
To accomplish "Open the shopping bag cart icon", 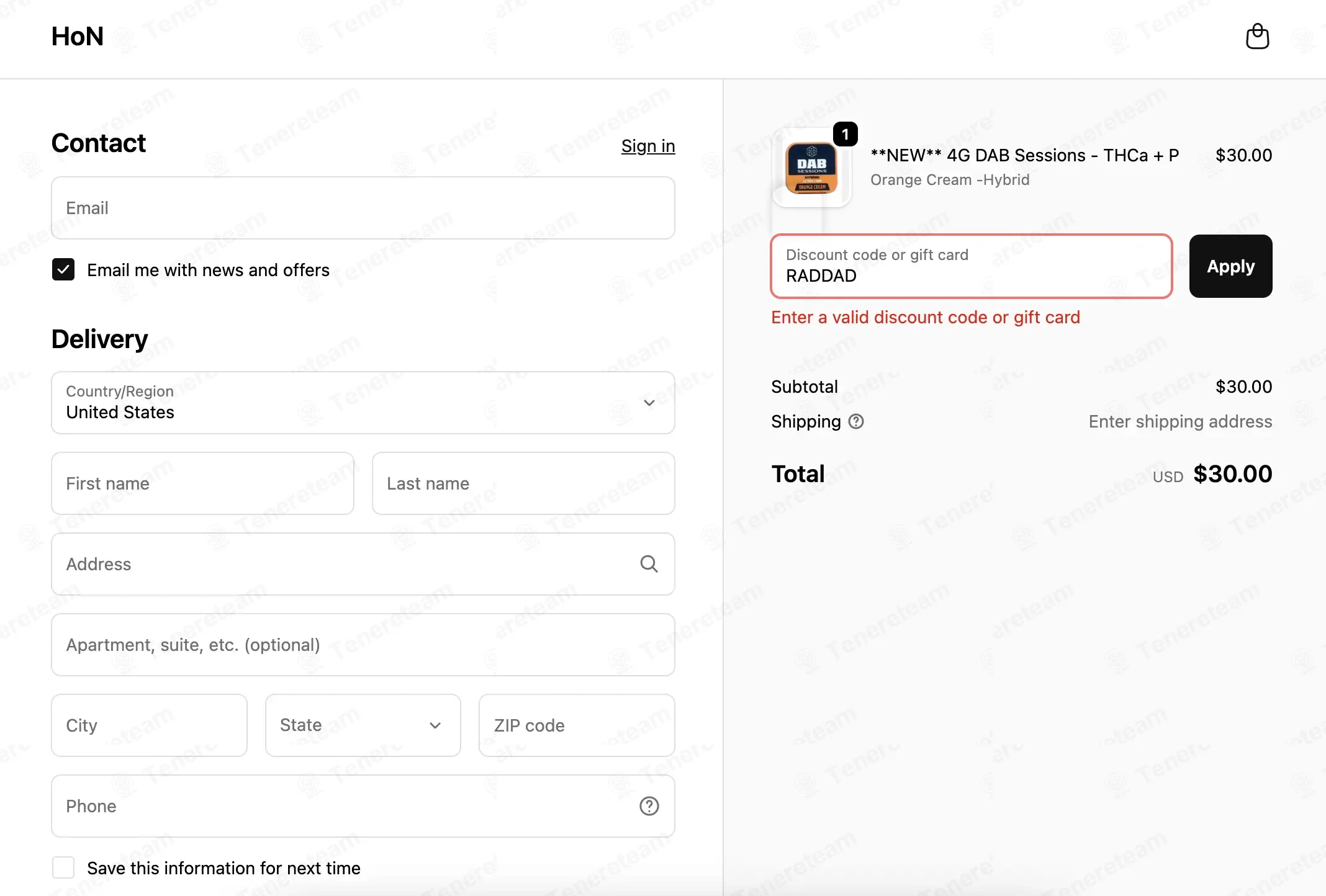I will (1257, 37).
